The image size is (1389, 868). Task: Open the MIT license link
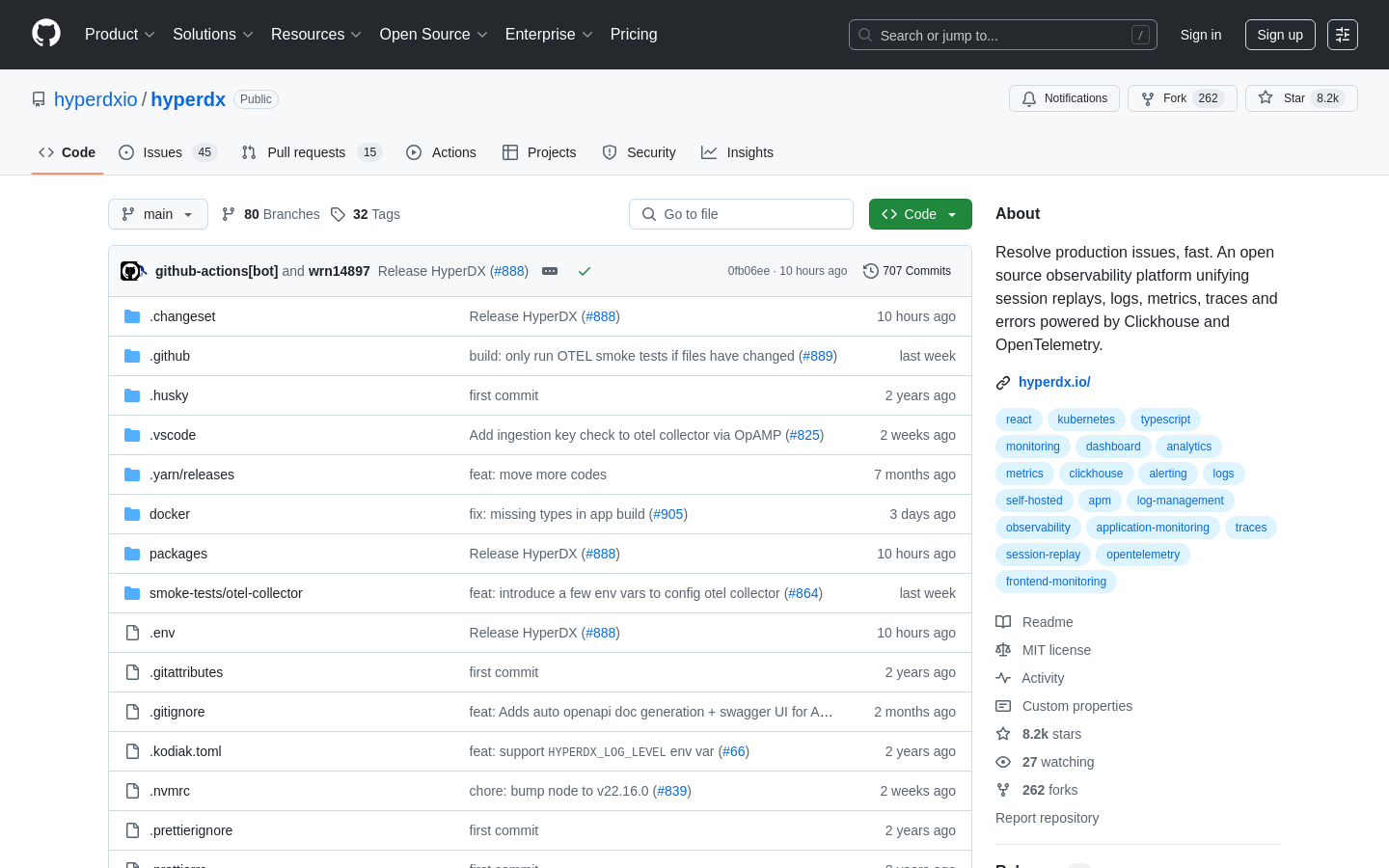click(1043, 650)
